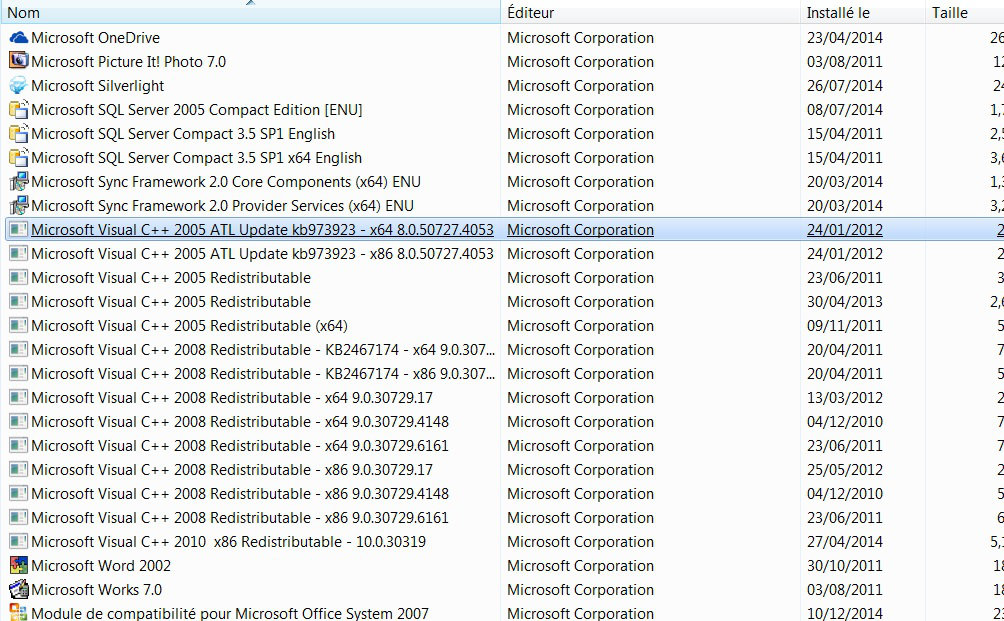Sort by the 'Installé le' column header
The image size is (1004, 621).
pos(862,13)
